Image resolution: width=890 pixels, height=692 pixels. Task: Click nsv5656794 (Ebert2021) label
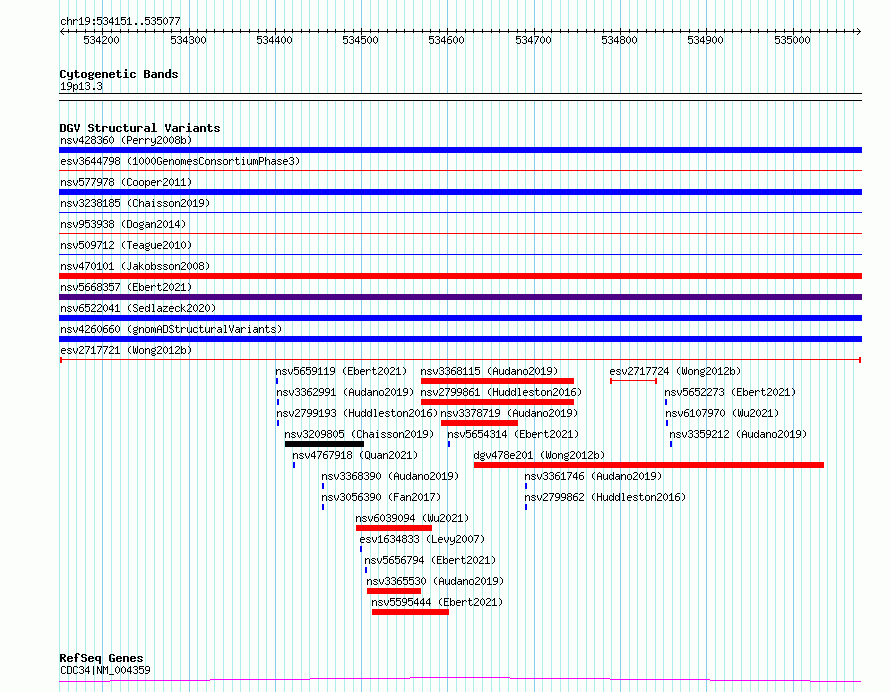coord(430,560)
